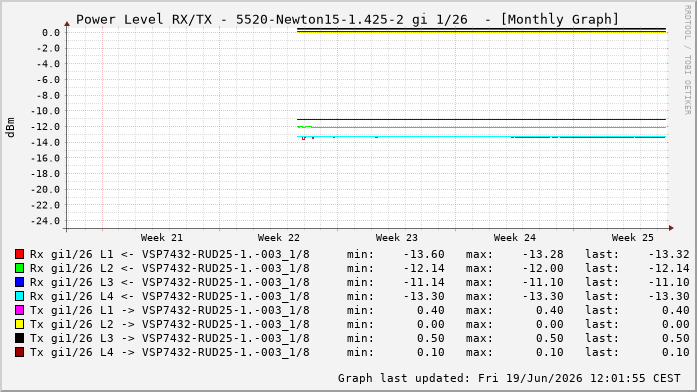
Task: Click the black Tx L3 legend swatch
Action: [19, 338]
